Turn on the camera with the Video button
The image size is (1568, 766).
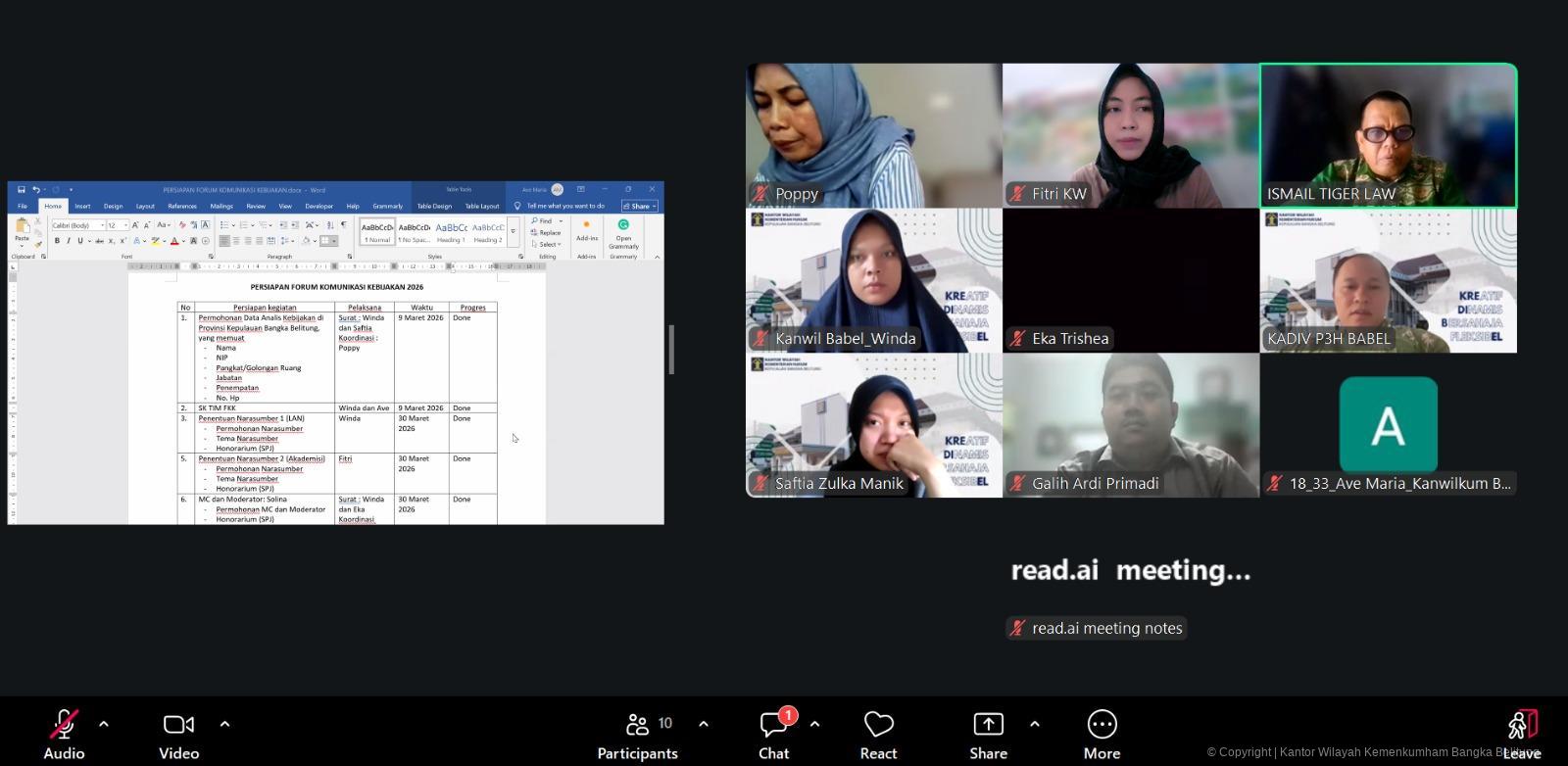[x=178, y=726]
